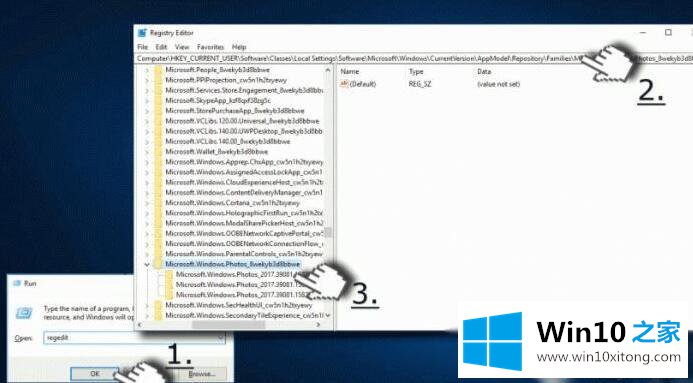This screenshot has height=383, width=693.
Task: Expand the Microsoft.PPIProjection key
Action: coord(148,80)
